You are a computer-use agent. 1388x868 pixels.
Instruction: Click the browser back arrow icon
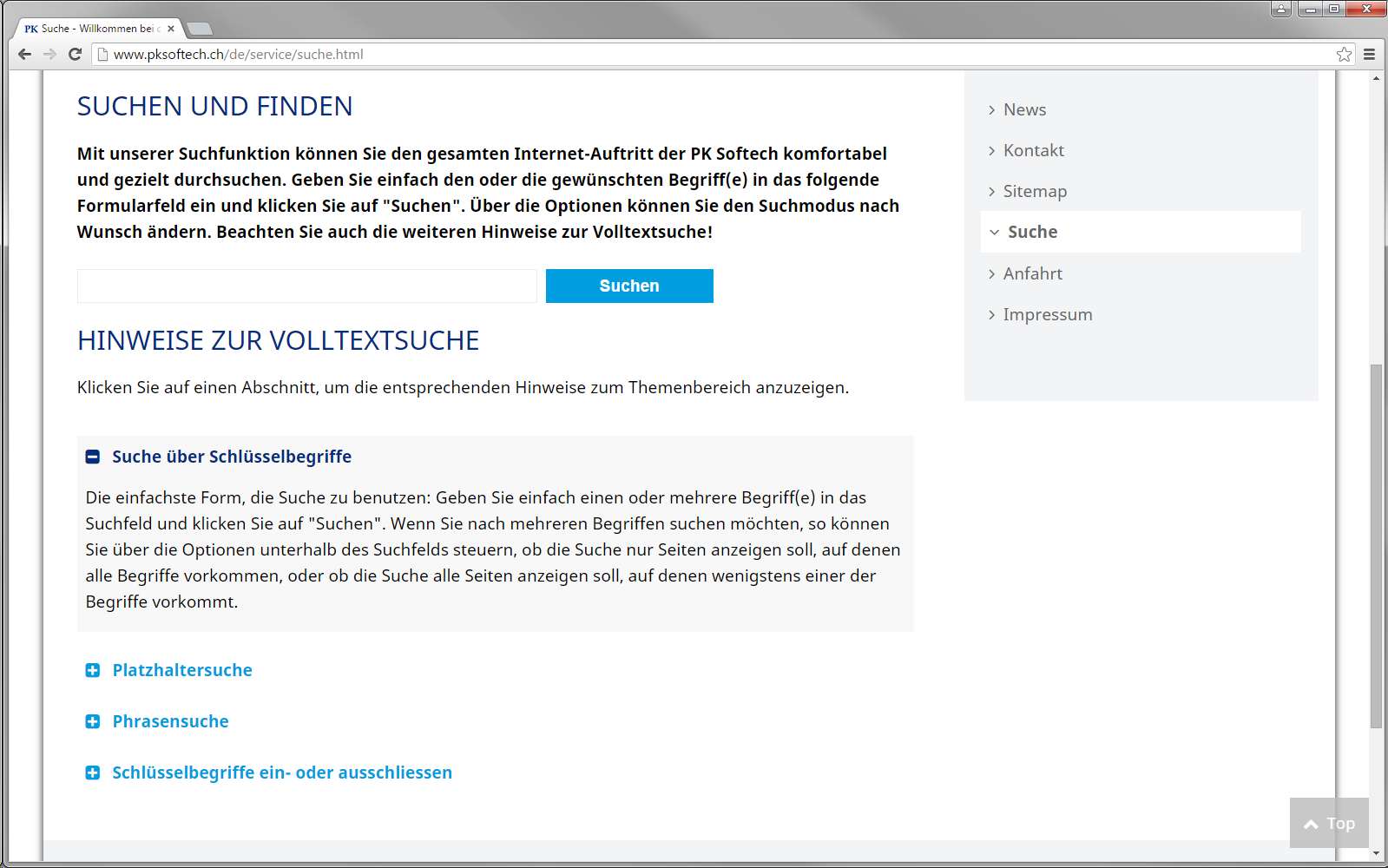24,54
